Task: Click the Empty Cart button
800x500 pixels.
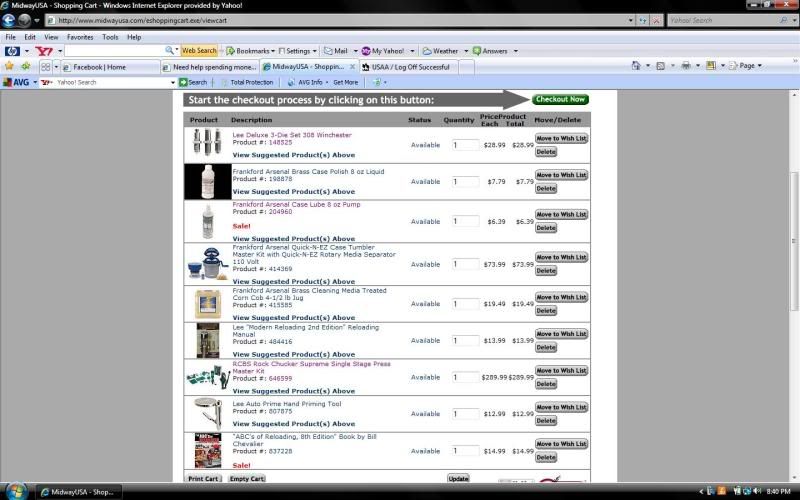Action: coord(247,479)
